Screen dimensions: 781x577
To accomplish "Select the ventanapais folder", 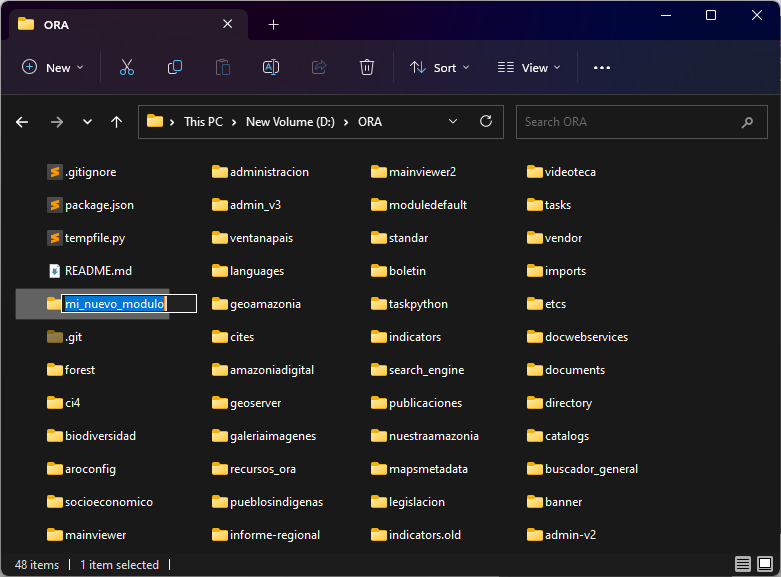I will coord(253,238).
